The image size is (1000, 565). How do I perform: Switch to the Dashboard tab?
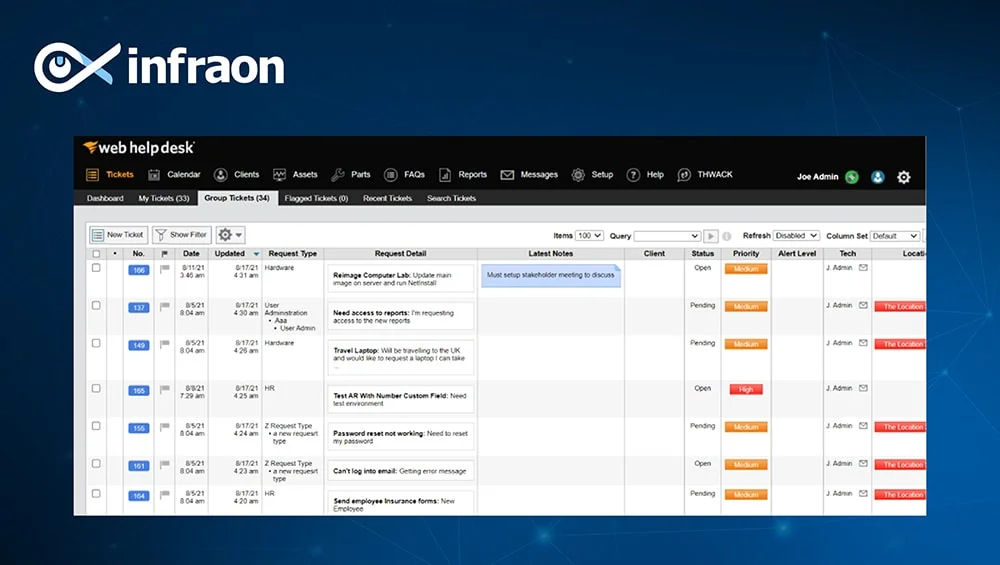105,198
